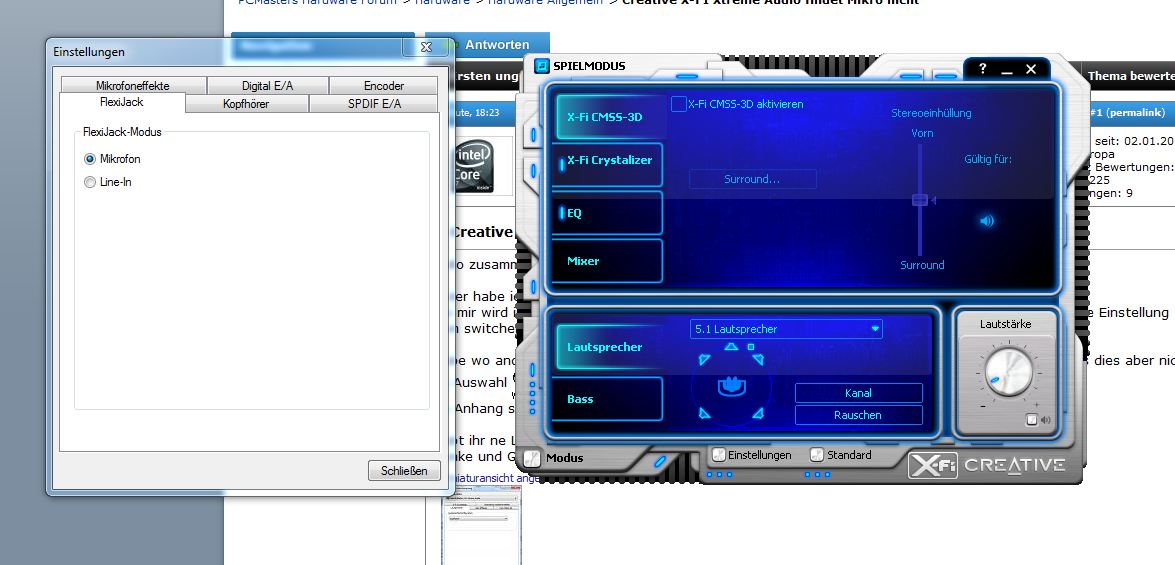Open the SPDIF E/A tab

(374, 103)
